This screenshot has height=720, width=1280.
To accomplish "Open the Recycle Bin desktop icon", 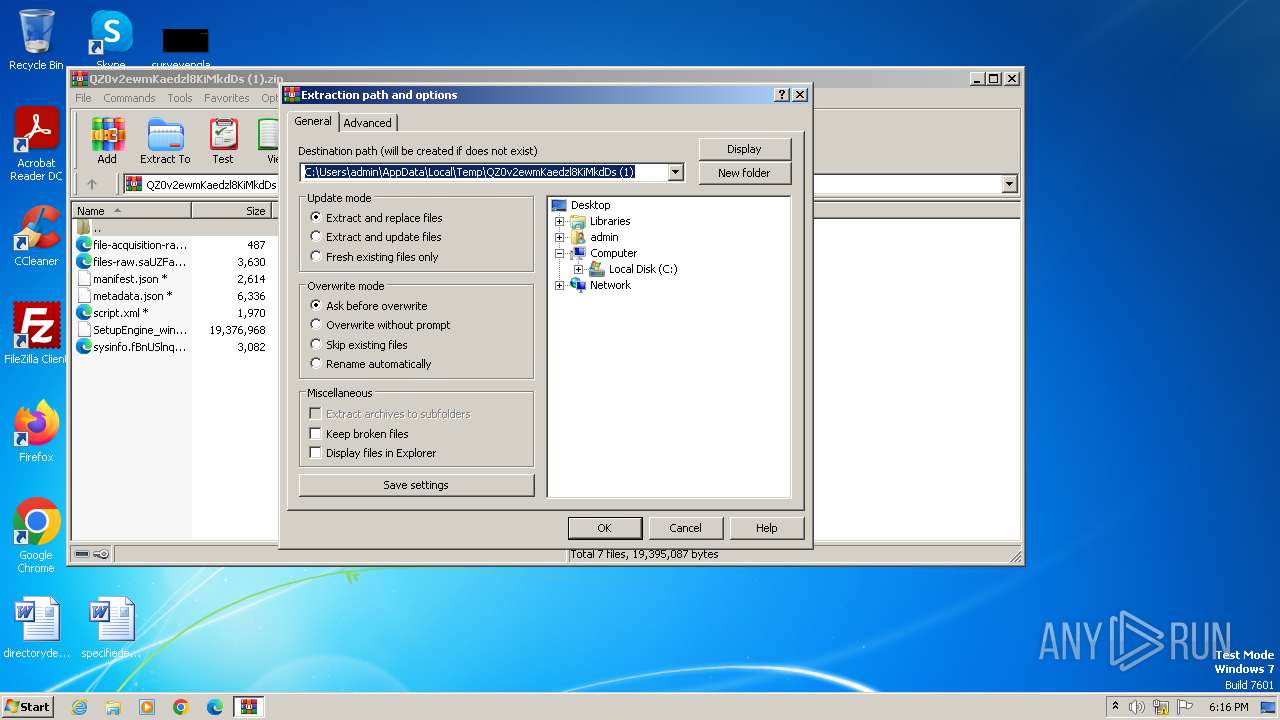I will tap(36, 40).
